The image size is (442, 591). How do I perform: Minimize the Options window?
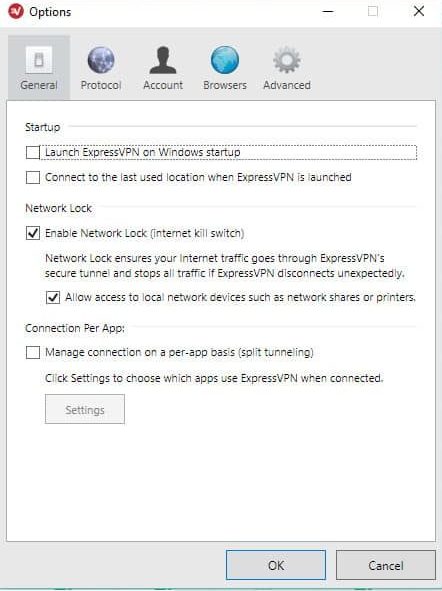point(328,11)
